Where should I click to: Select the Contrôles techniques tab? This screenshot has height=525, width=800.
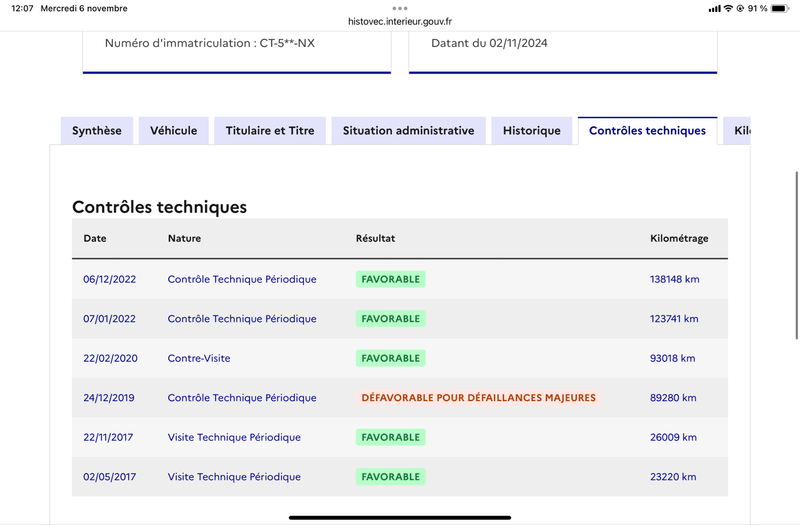[647, 131]
